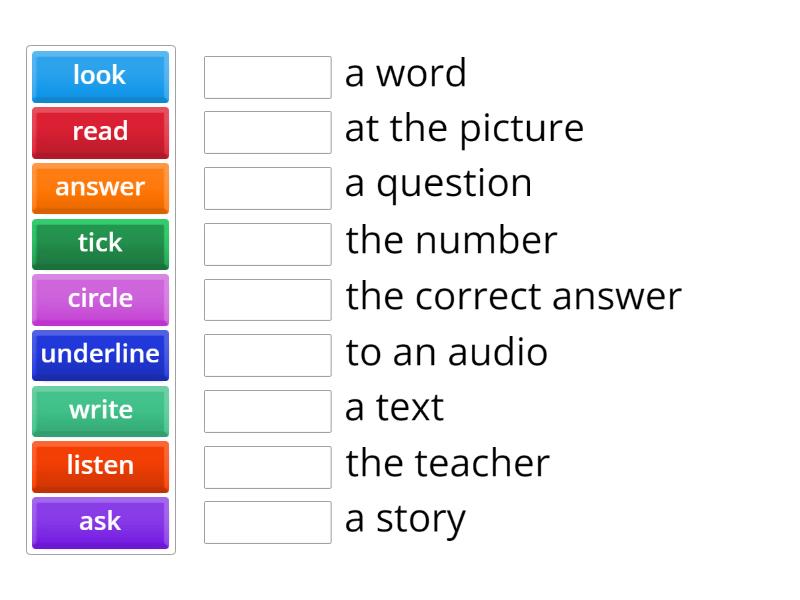
Task: Choose the purple 'ask' tile
Action: click(x=100, y=522)
